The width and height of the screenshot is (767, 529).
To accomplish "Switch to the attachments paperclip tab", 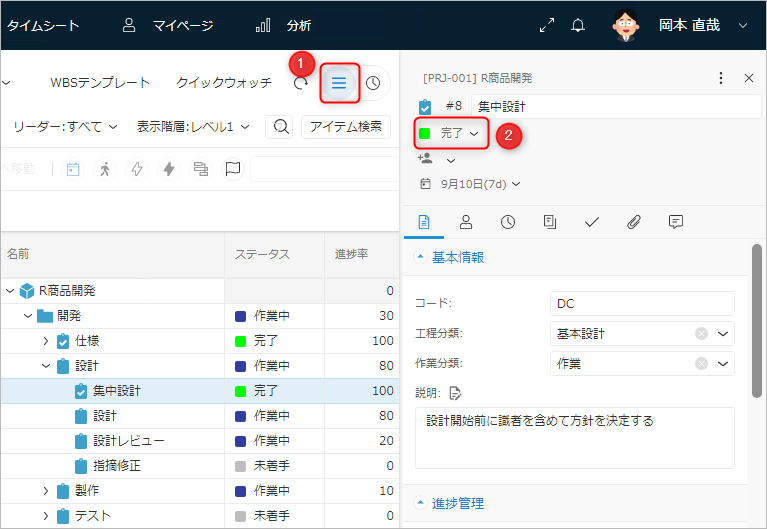I will 633,222.
